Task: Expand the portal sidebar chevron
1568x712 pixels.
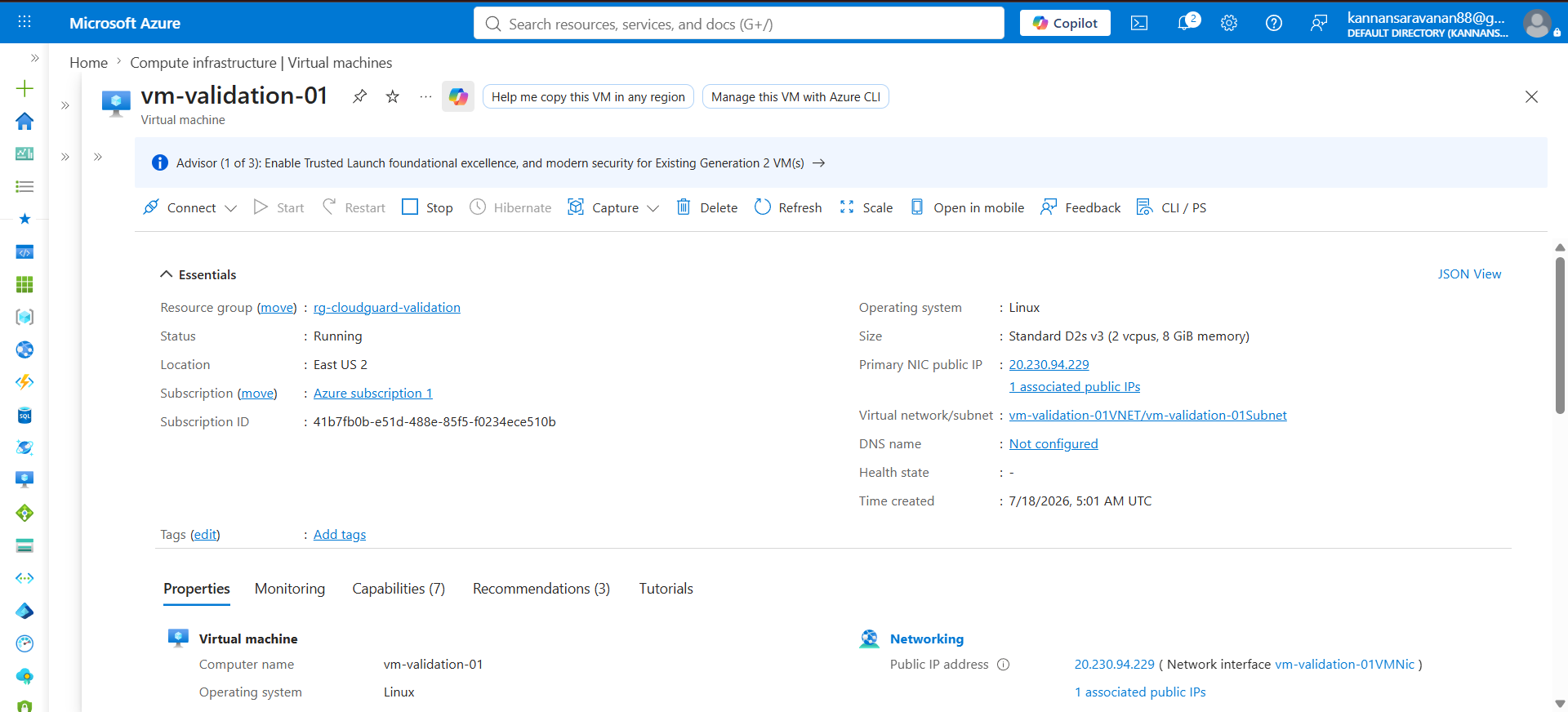Action: (x=34, y=58)
